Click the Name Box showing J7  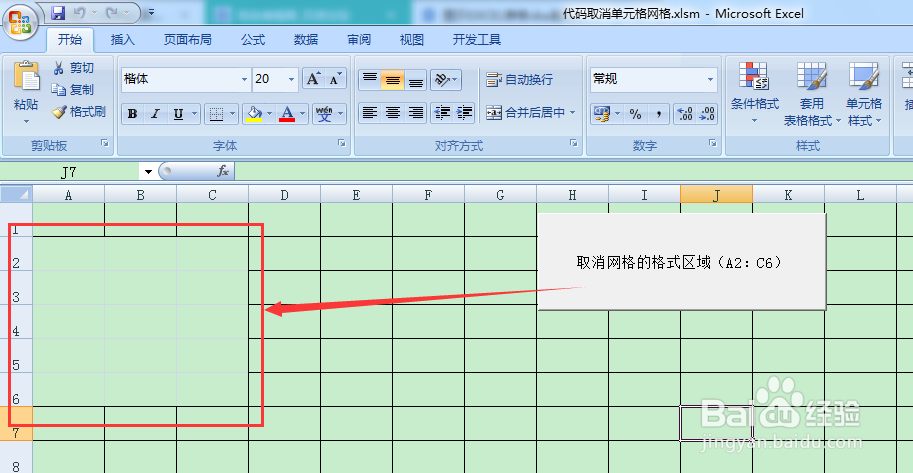70,171
